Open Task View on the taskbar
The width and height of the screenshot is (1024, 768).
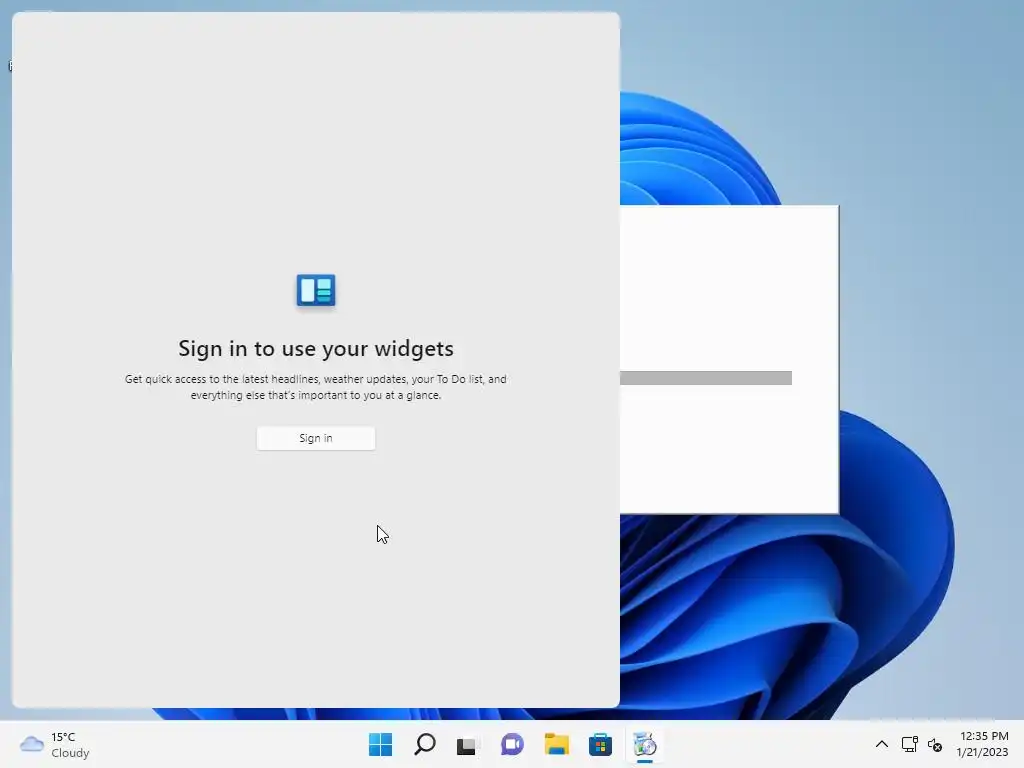tap(468, 744)
